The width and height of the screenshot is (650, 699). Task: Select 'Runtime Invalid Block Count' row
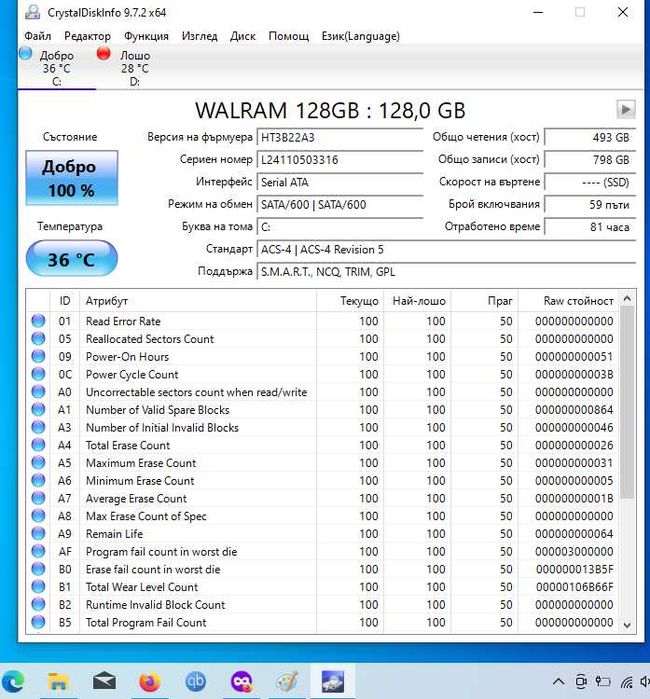322,604
